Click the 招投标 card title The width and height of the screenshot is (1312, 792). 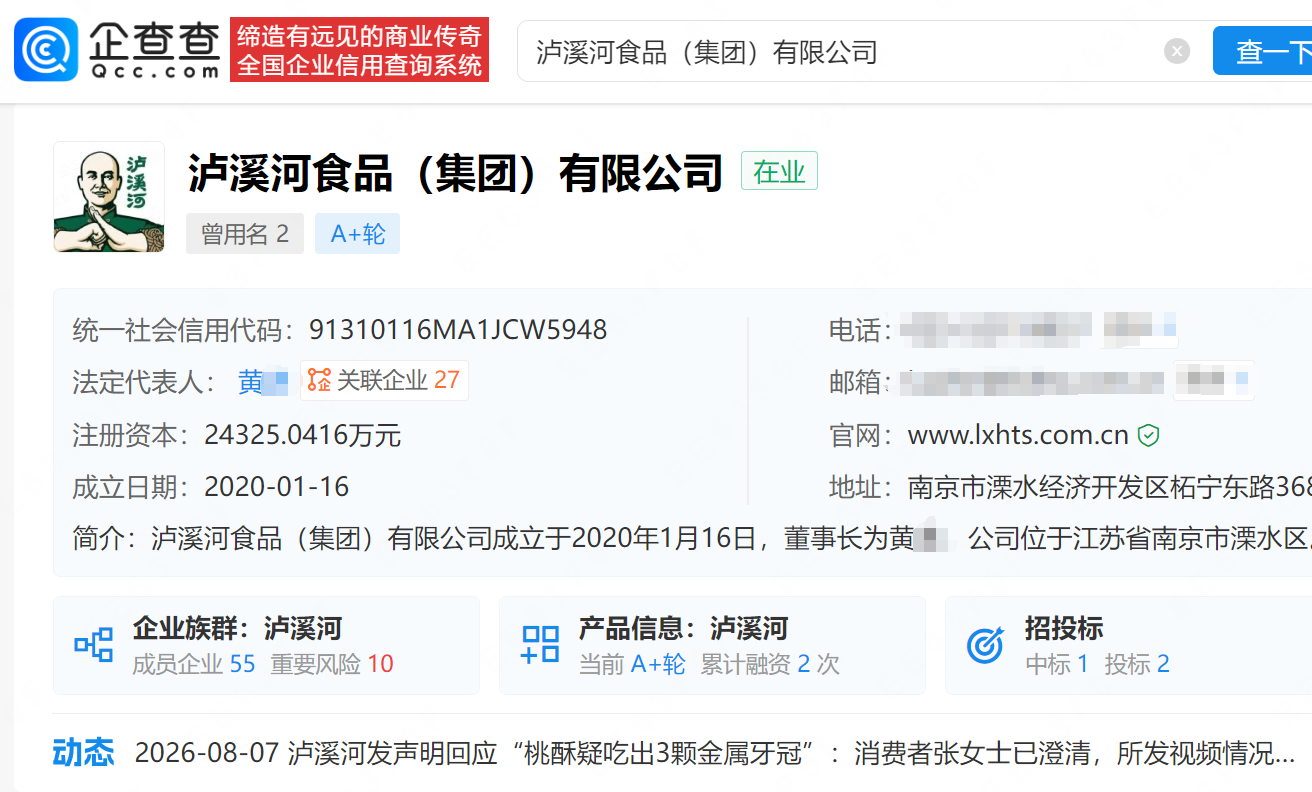click(x=1064, y=629)
